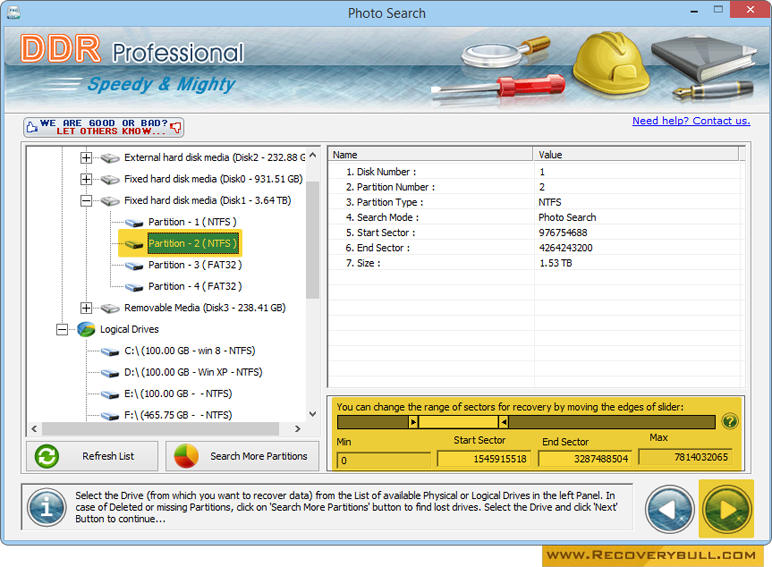Select Fixed hard disk media (Disk0 - 931.51 GB)
The height and width of the screenshot is (567, 772).
[x=213, y=179]
